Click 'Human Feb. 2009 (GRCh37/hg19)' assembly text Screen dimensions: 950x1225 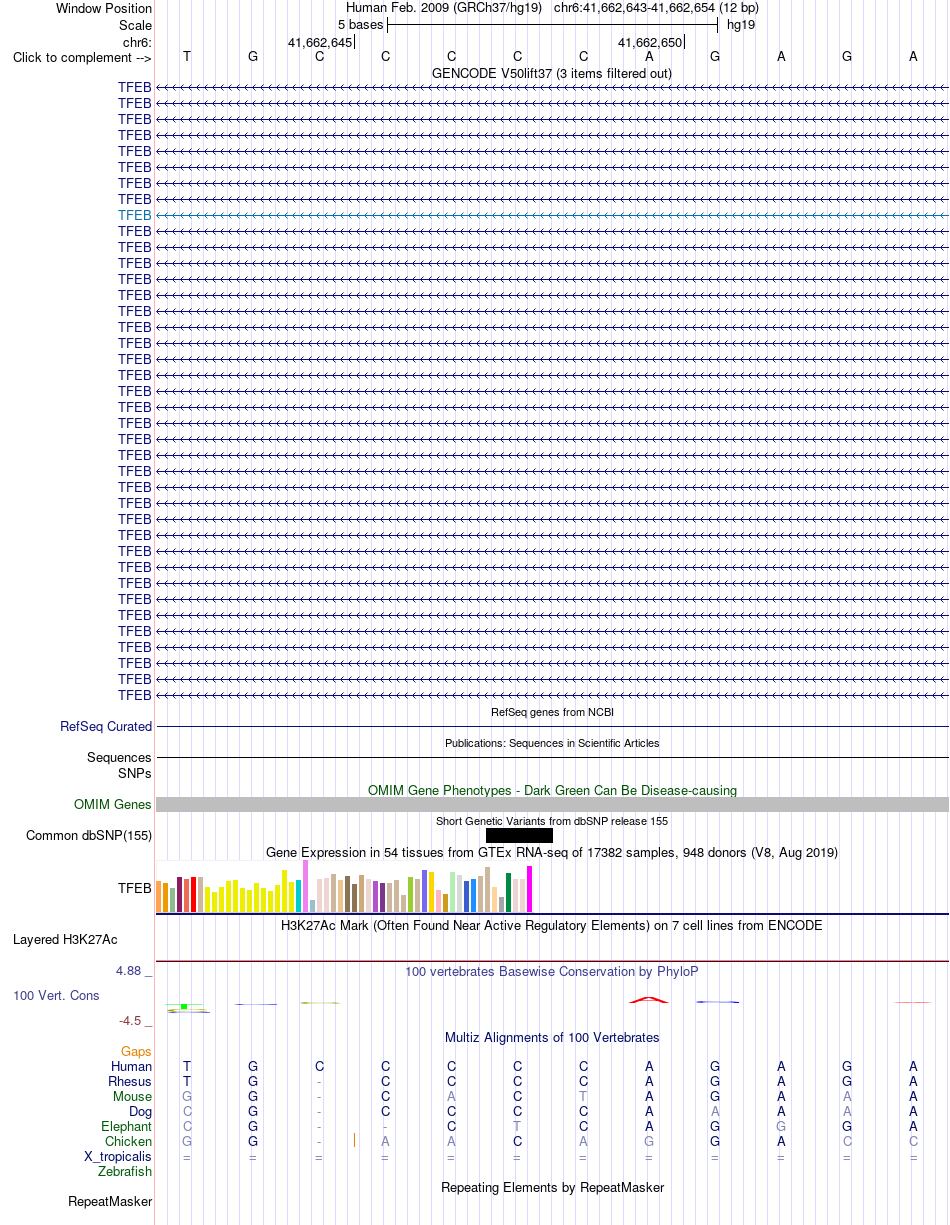443,8
